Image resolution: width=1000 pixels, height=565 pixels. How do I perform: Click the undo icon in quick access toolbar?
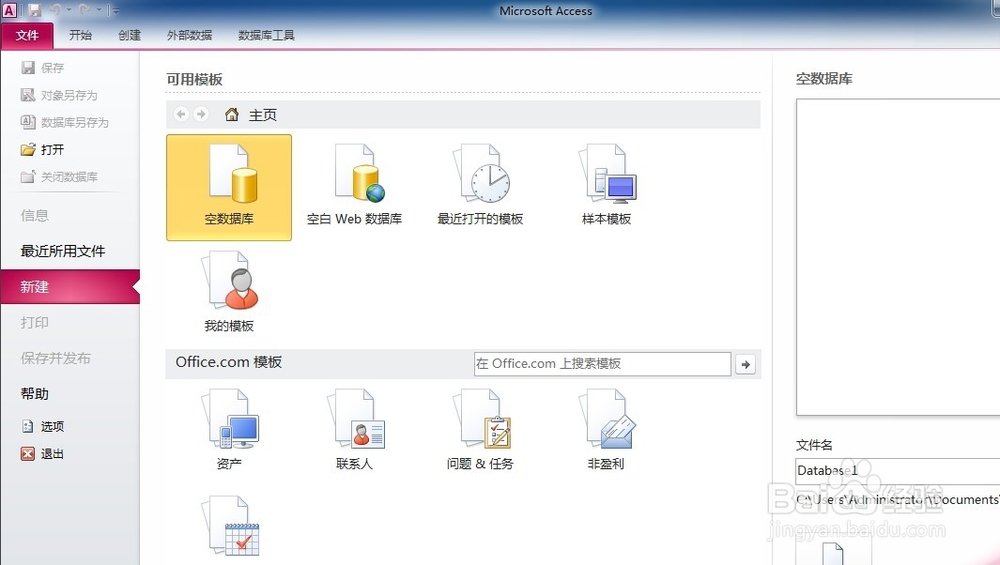(55, 10)
